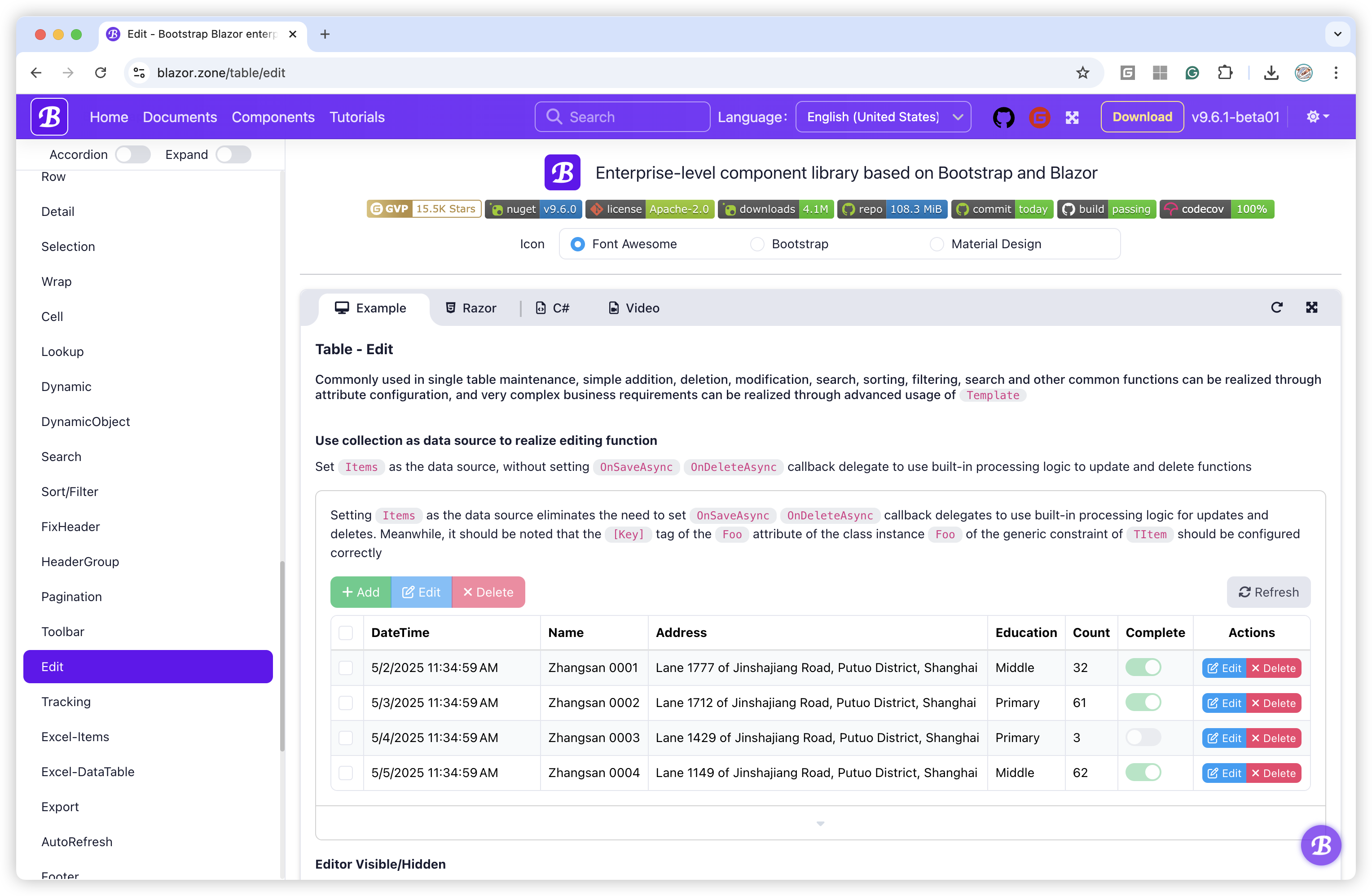Refresh the example with the reload icon

click(x=1277, y=307)
